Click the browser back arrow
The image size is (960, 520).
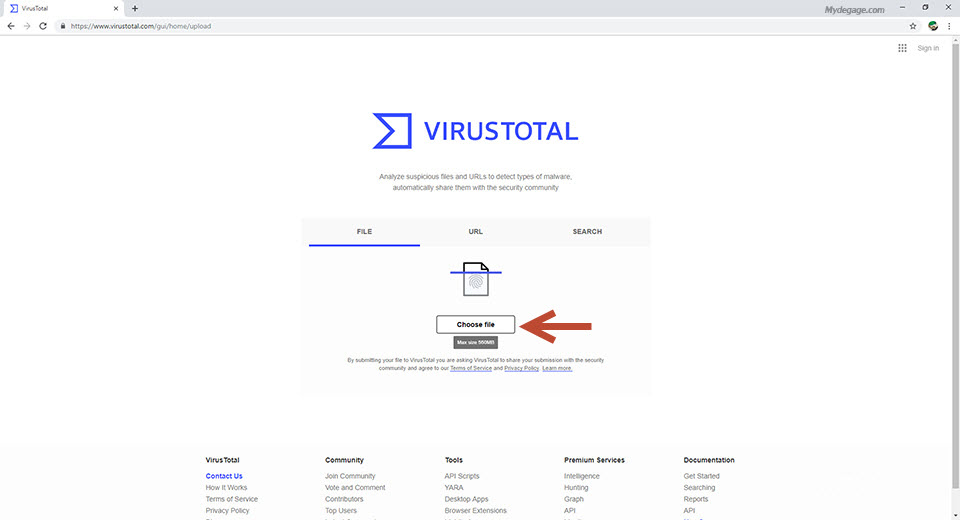(x=11, y=26)
